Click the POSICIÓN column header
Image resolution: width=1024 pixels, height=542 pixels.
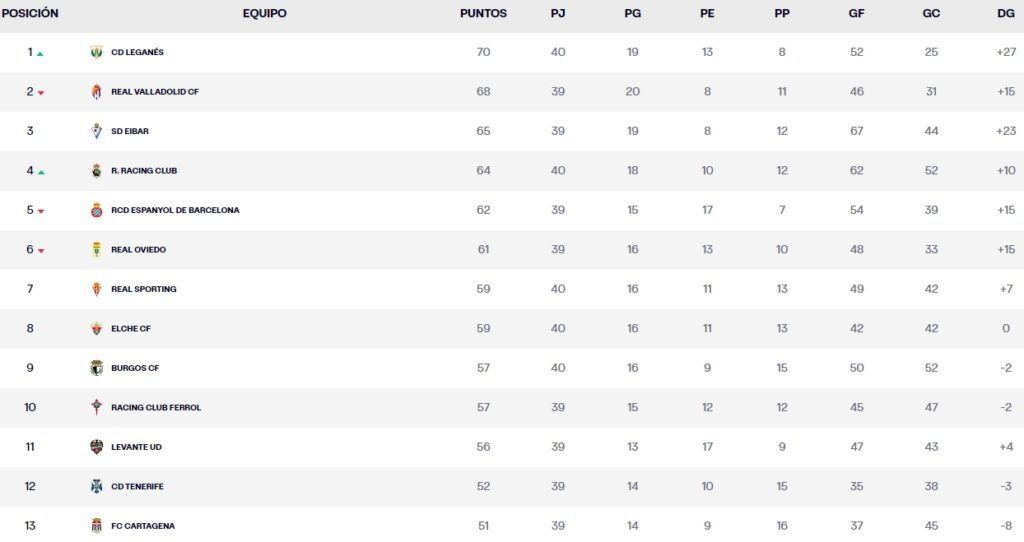pyautogui.click(x=30, y=14)
